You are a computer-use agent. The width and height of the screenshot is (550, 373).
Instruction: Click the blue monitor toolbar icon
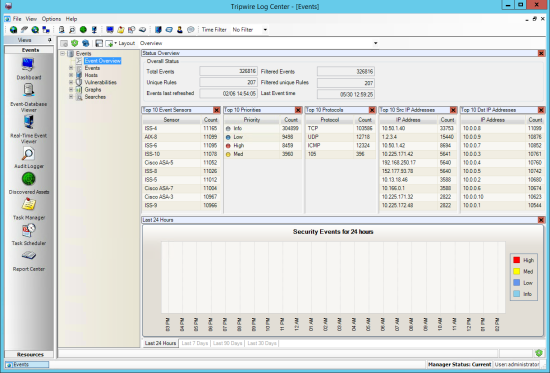tap(110, 30)
